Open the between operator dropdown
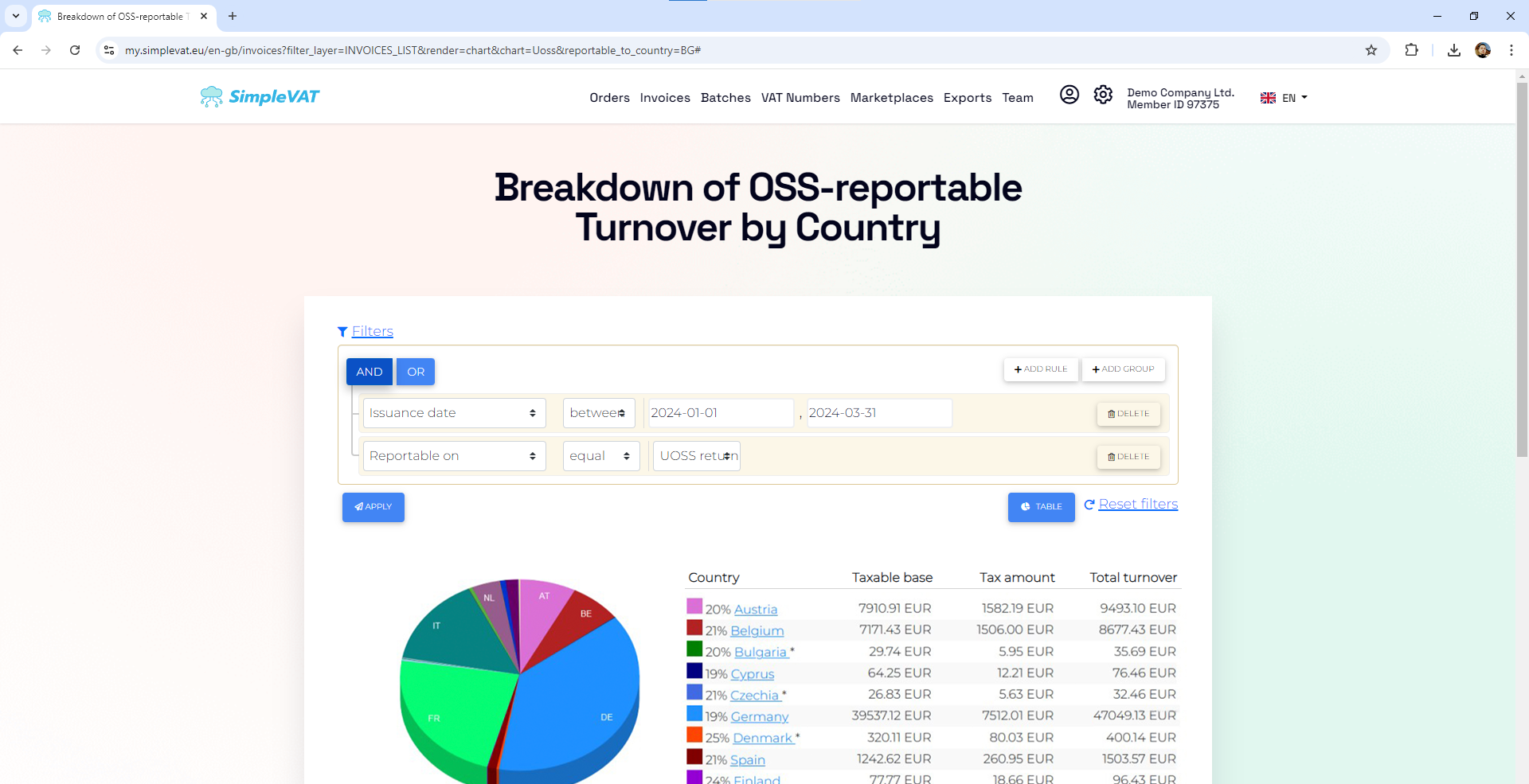The image size is (1529, 784). point(599,413)
